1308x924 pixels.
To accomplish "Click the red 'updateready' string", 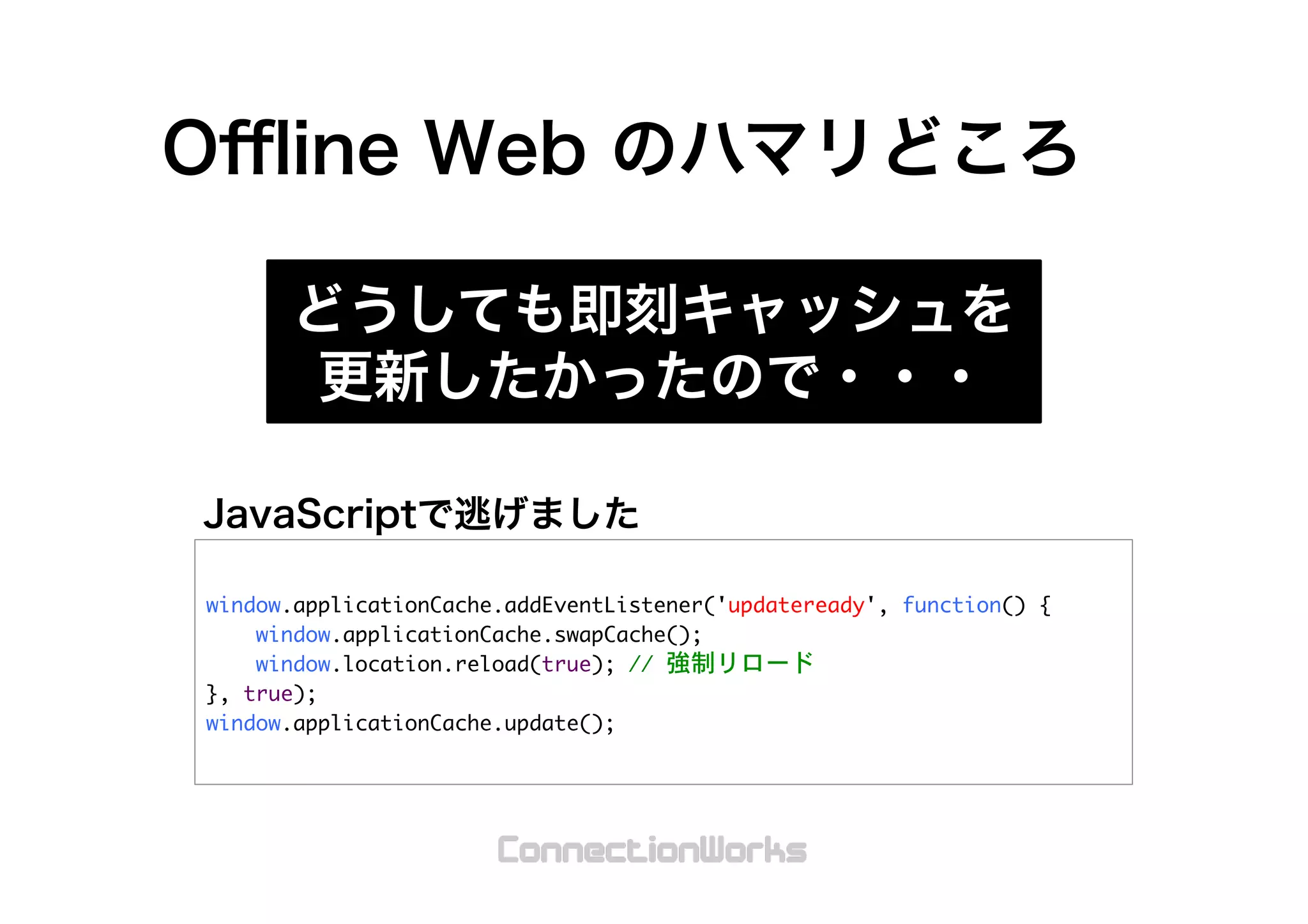I will coord(796,605).
